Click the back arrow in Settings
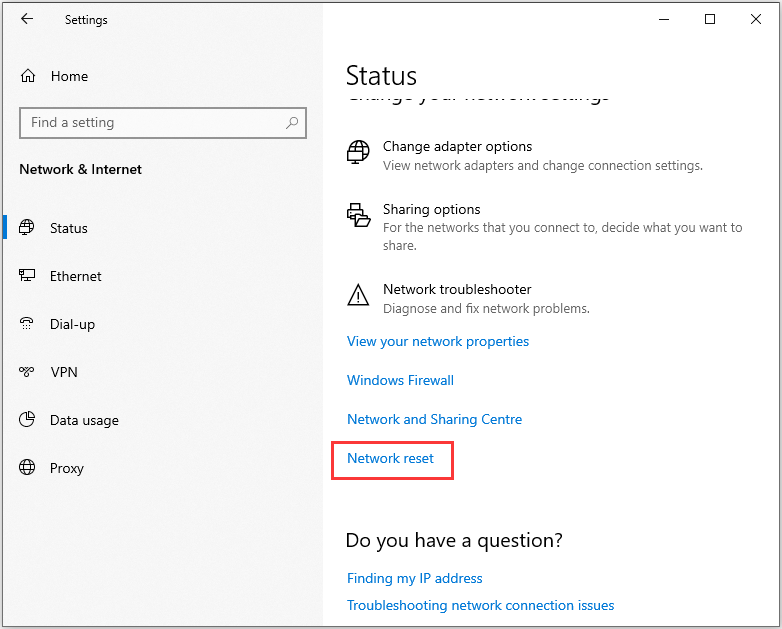 pyautogui.click(x=27, y=19)
